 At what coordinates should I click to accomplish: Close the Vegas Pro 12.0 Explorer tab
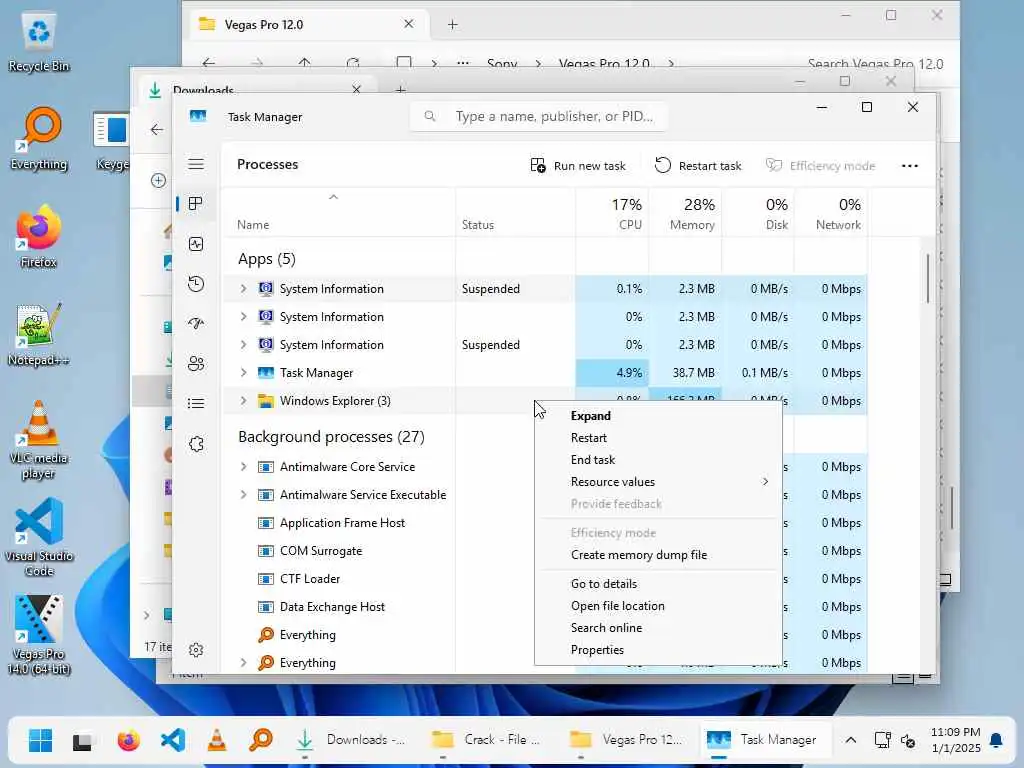tap(409, 24)
